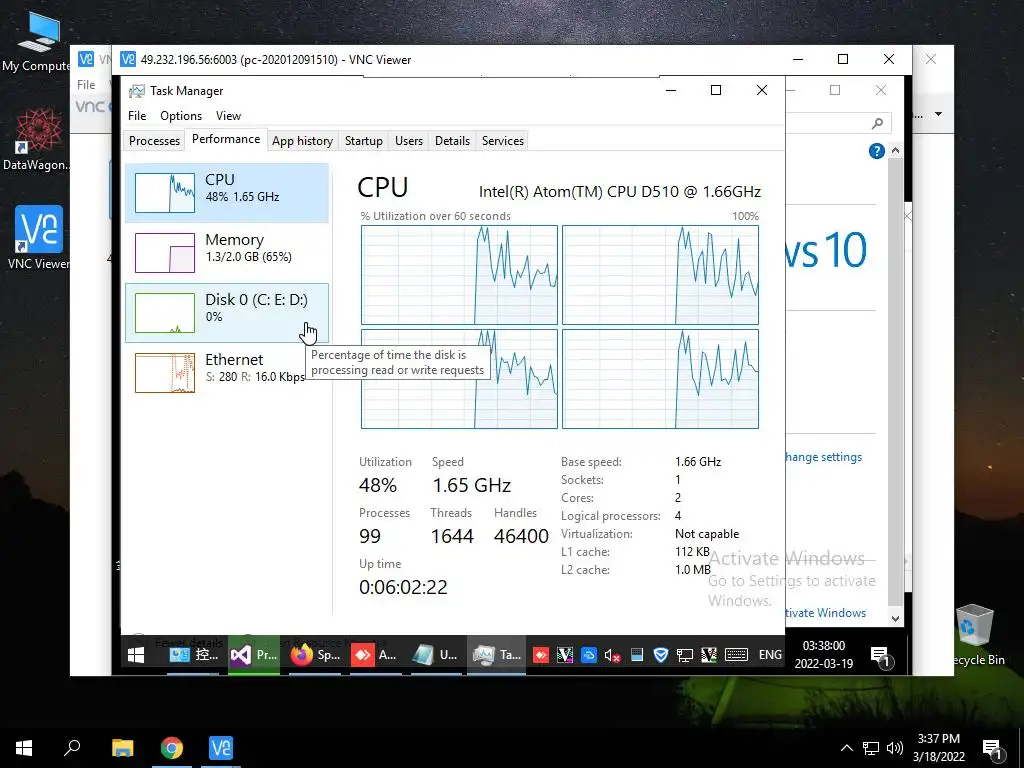Click local tray network icon
This screenshot has width=1024, height=768.
871,748
